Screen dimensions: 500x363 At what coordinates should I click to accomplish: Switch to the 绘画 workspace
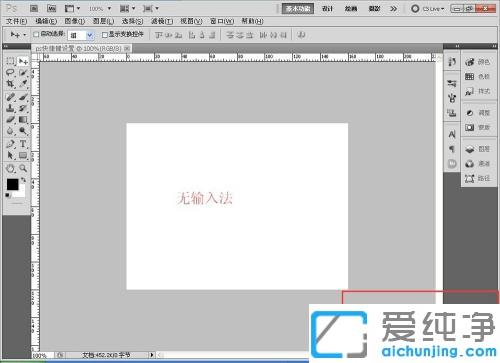click(351, 9)
